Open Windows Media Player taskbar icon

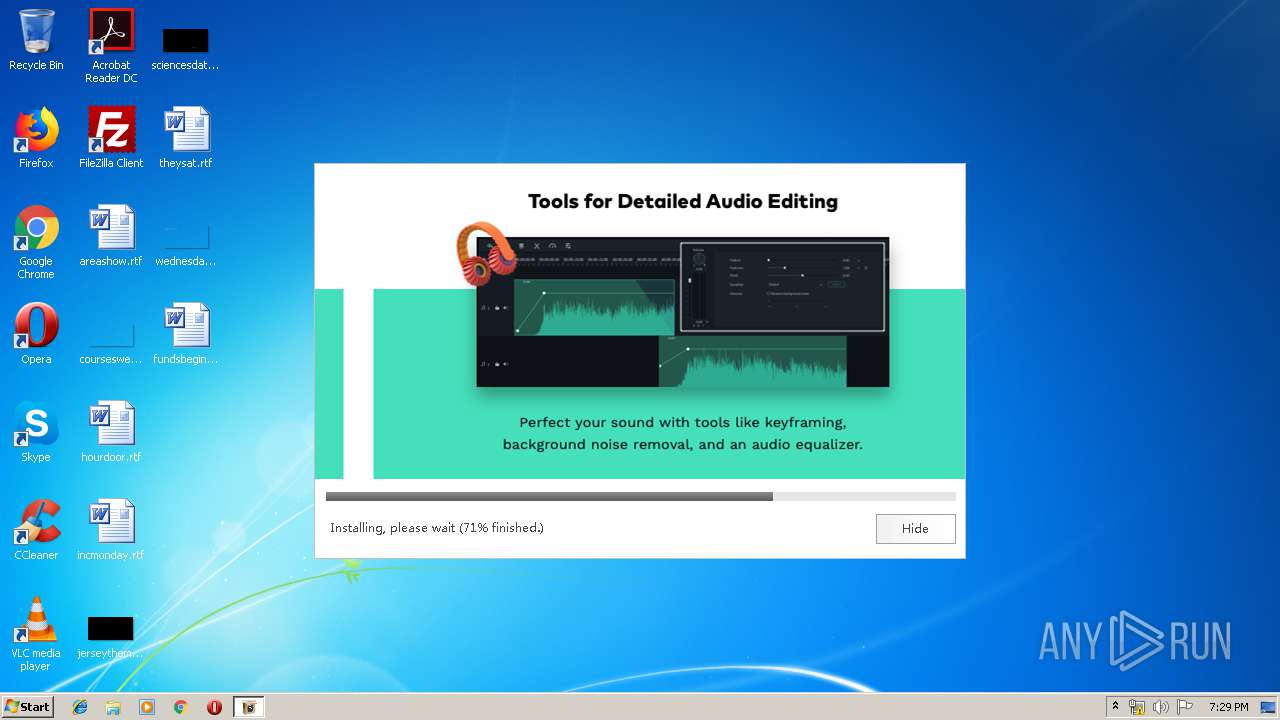[x=147, y=707]
